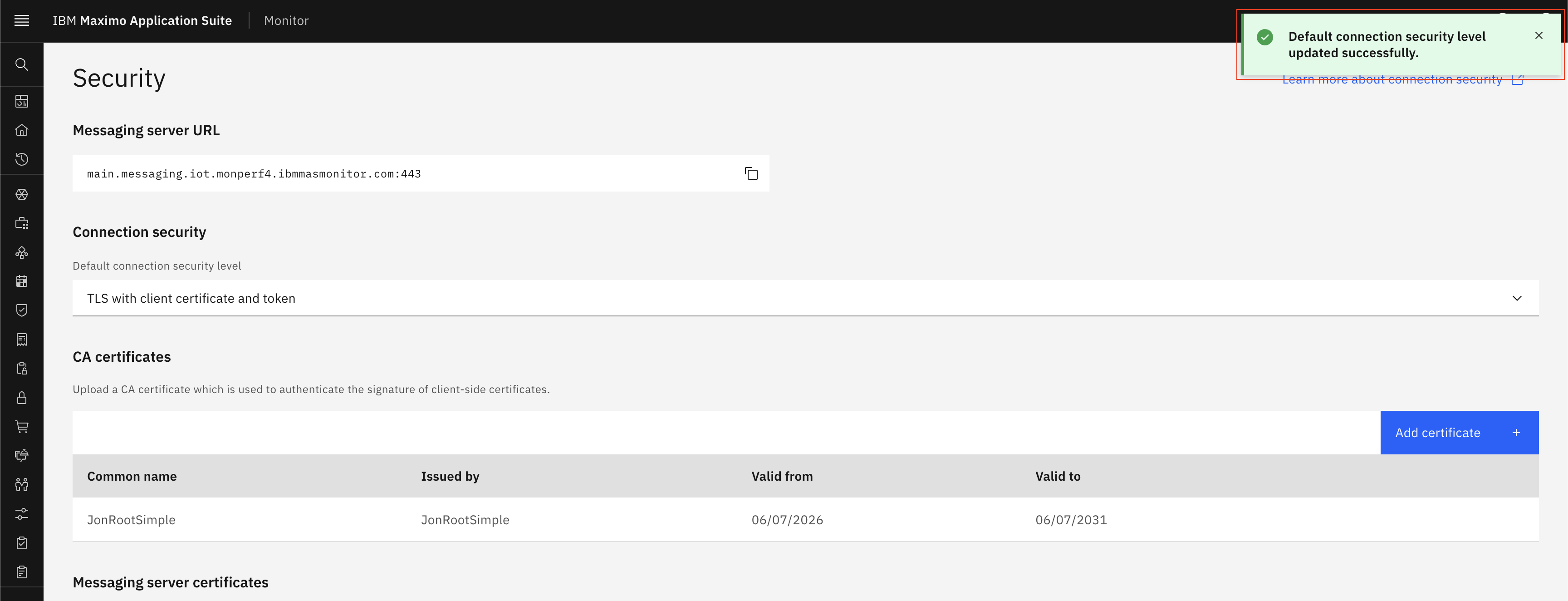Click the search magnifier icon in sidebar
This screenshot has height=601, width=1568.
coord(22,64)
